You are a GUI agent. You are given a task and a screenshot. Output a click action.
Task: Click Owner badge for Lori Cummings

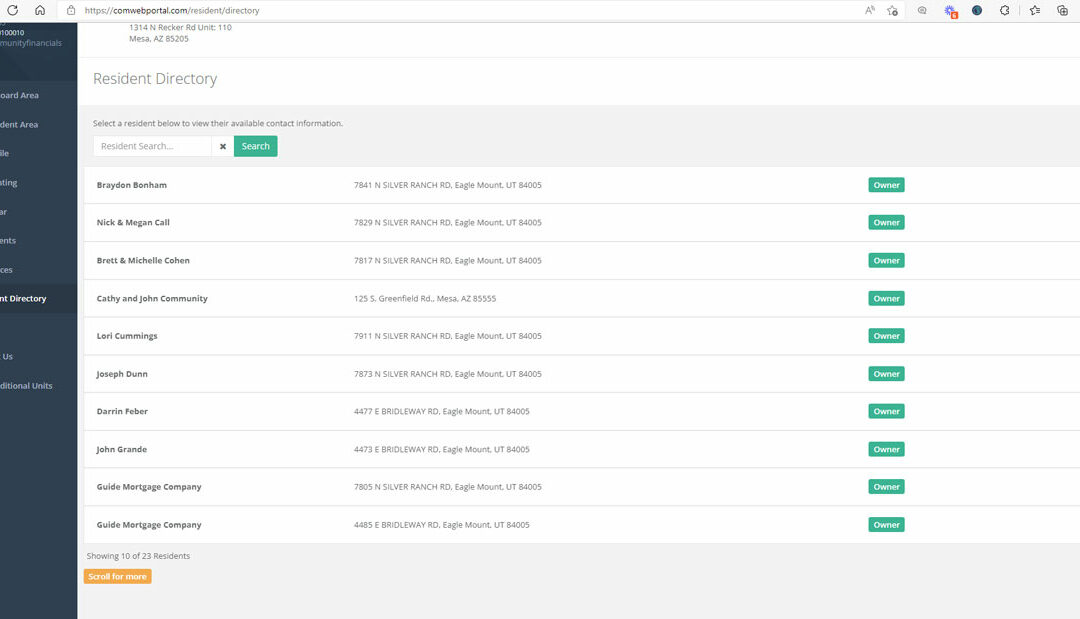886,336
